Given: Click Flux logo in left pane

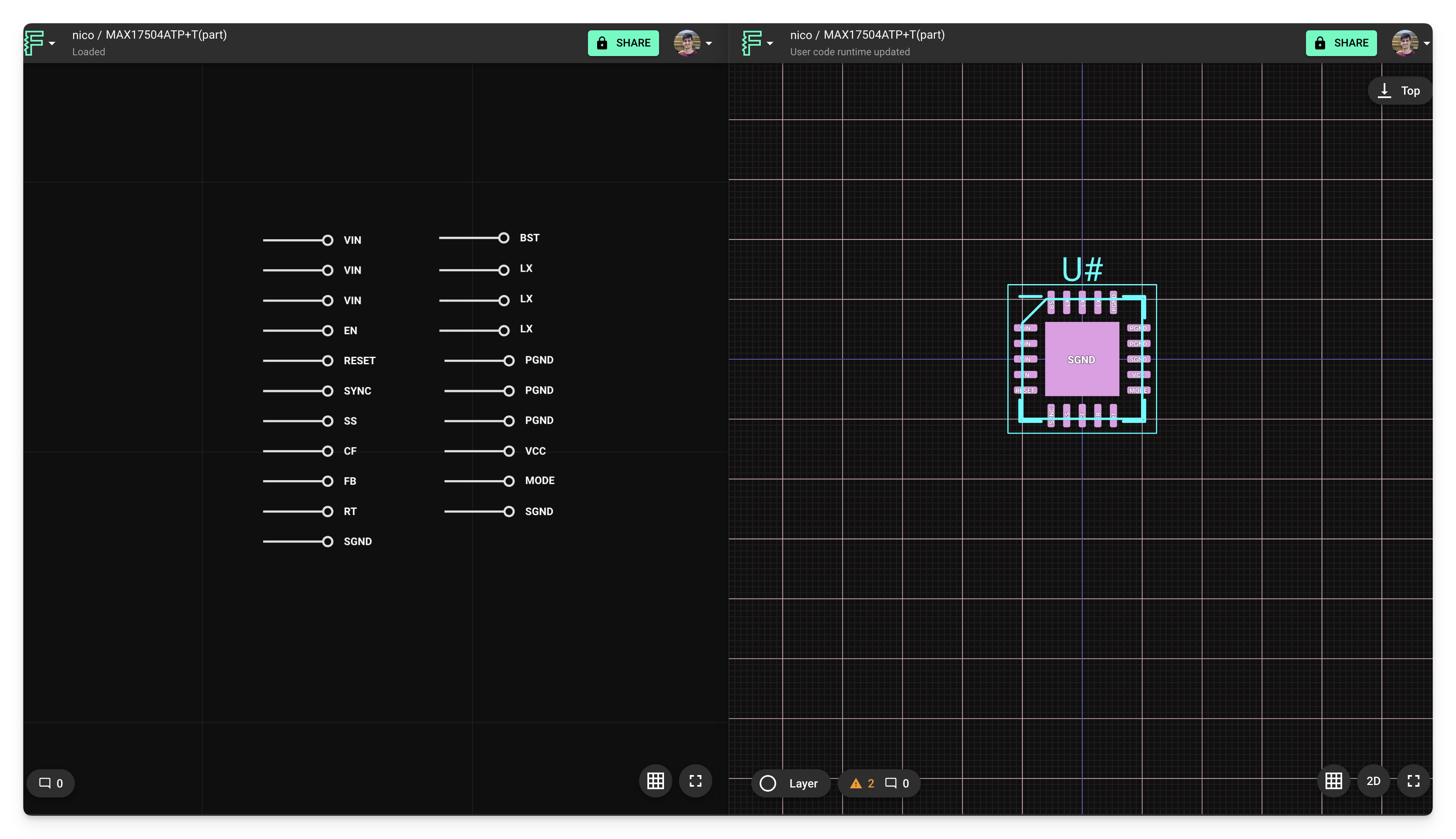Looking at the screenshot, I should (x=34, y=43).
